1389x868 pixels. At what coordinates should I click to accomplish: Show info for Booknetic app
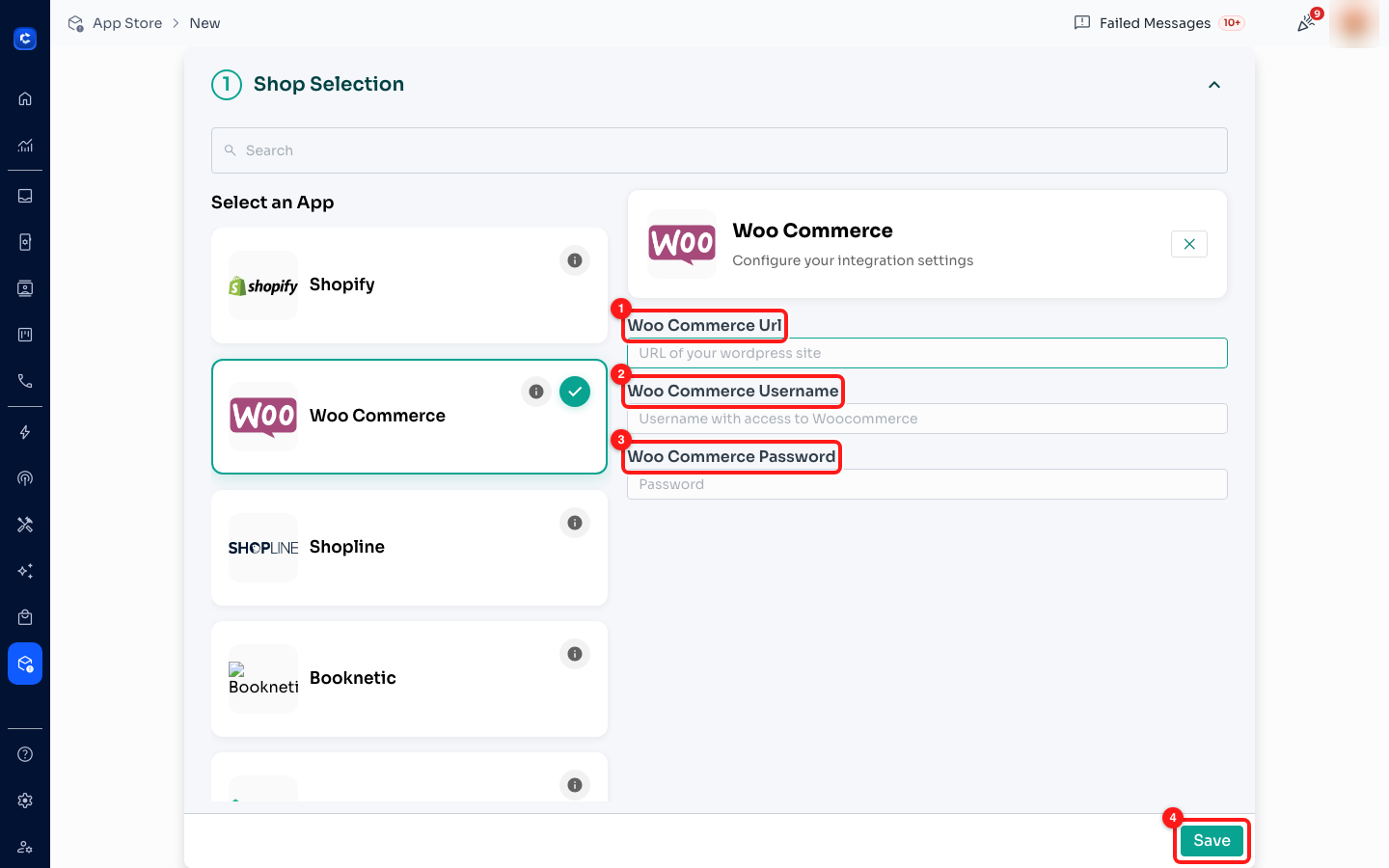pos(575,654)
